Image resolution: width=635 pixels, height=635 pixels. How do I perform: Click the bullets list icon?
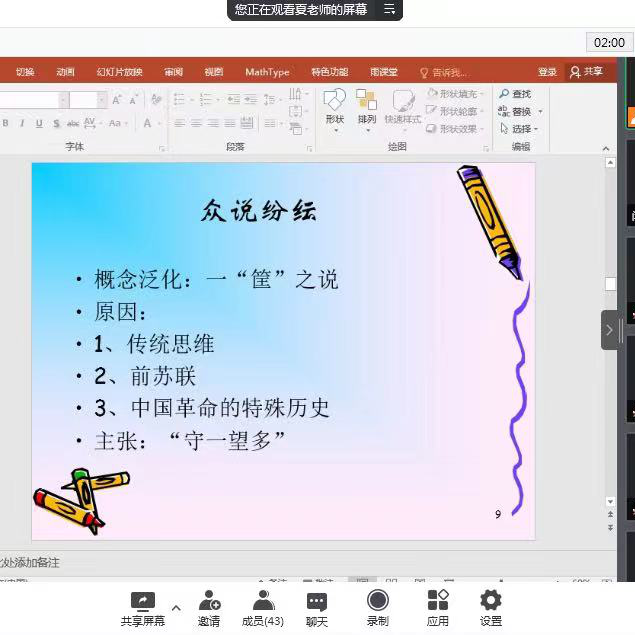point(179,99)
